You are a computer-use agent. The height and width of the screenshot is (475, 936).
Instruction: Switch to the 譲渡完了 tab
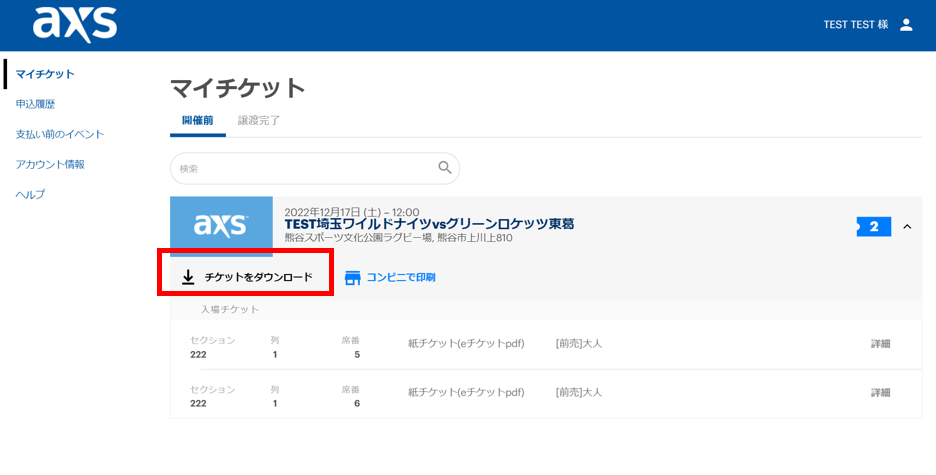click(x=258, y=121)
